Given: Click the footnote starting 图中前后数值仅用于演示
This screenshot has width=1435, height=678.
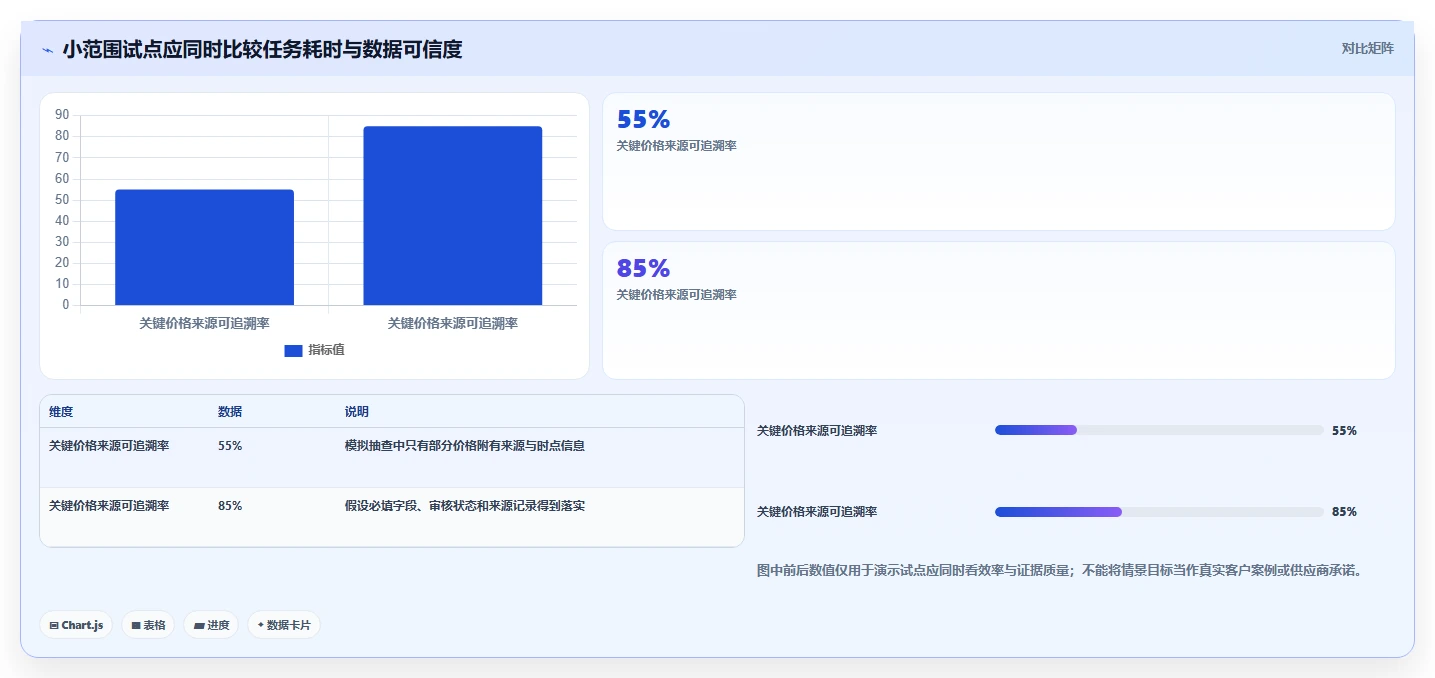Looking at the screenshot, I should coord(1061,571).
